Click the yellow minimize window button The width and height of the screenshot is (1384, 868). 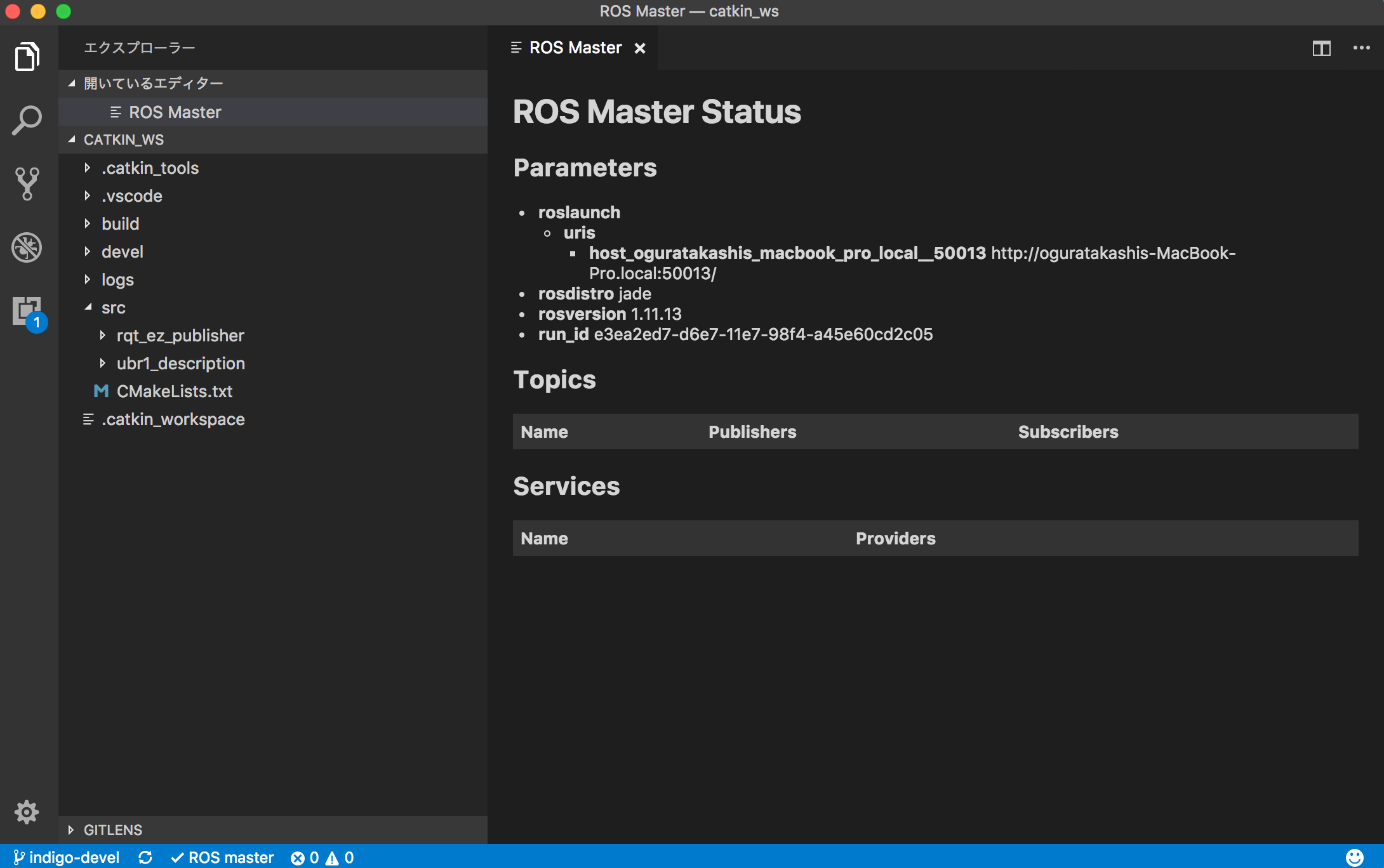point(38,11)
